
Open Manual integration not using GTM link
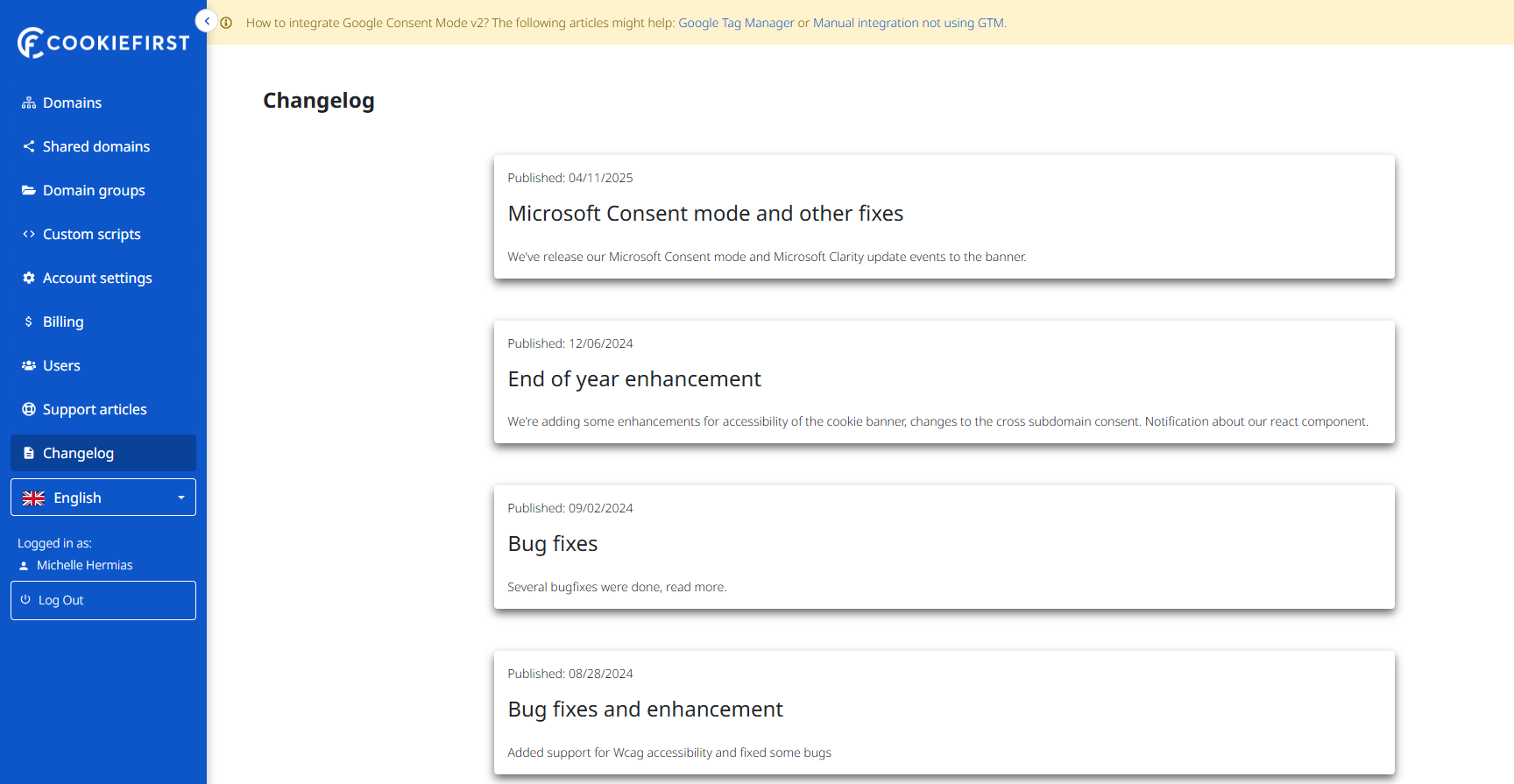(x=909, y=23)
